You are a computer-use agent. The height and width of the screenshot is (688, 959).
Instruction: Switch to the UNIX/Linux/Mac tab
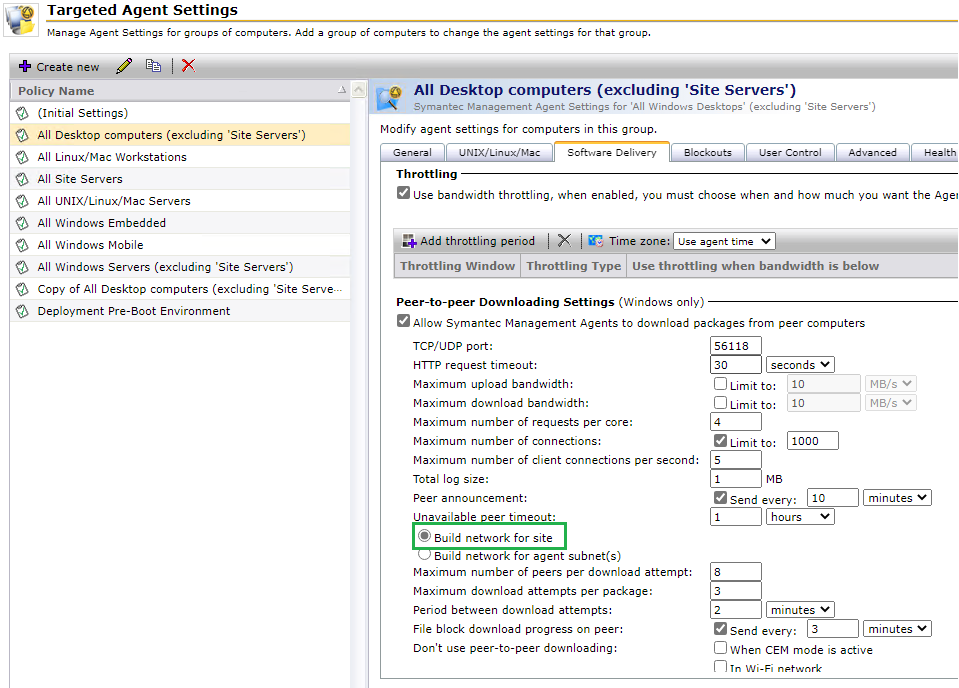point(500,153)
